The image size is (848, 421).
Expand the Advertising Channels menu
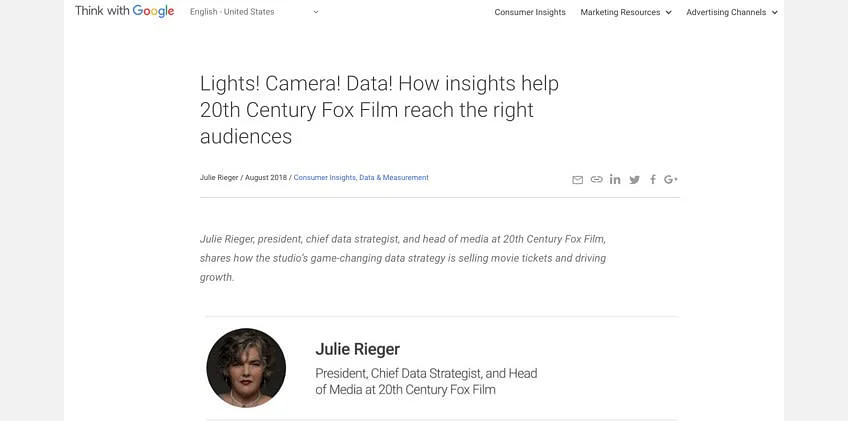(x=732, y=12)
